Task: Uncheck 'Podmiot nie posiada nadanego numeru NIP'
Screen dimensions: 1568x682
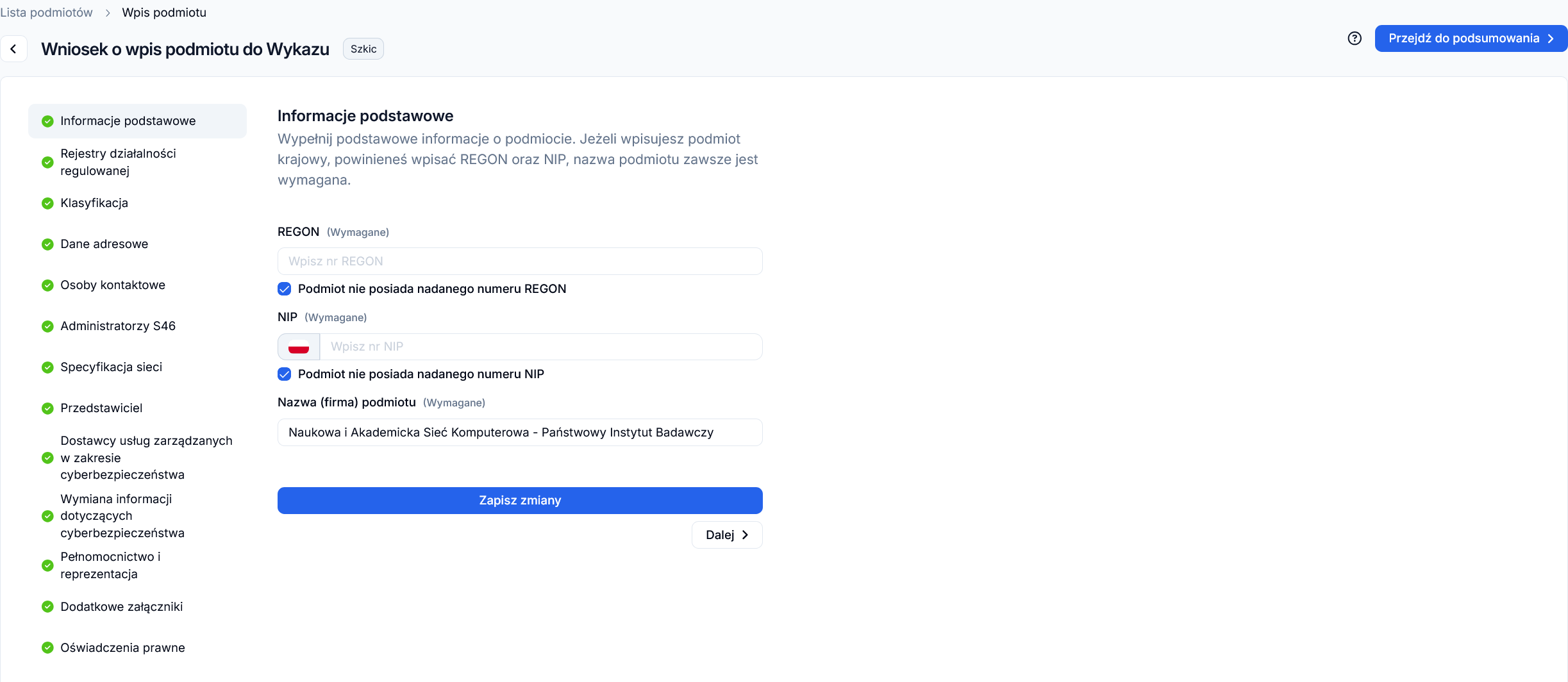Action: pos(285,374)
